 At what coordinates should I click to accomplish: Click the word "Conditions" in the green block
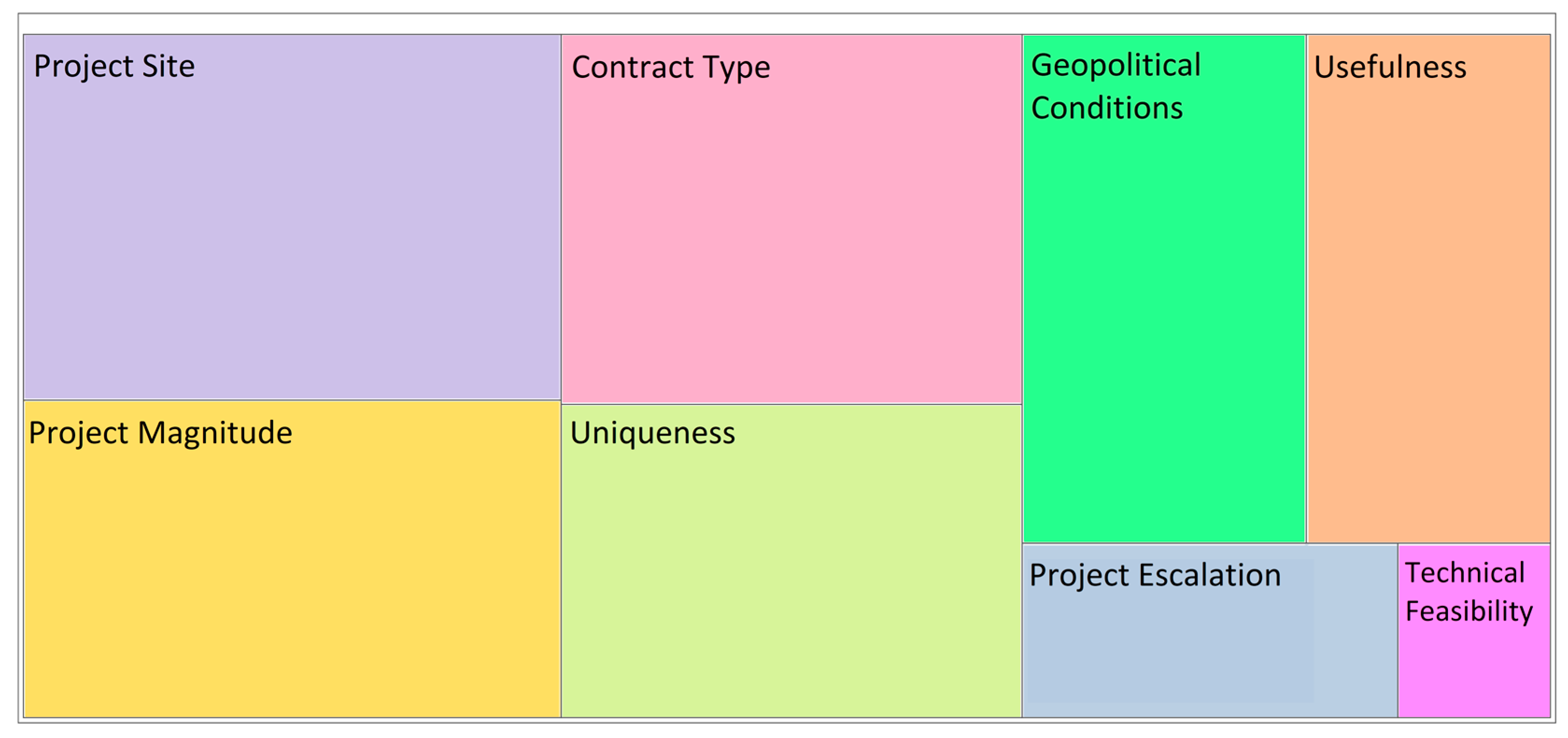point(1107,108)
